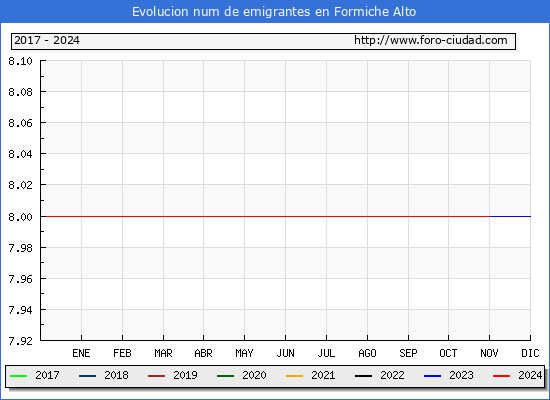Click the OCT month axis label
This screenshot has width=550, height=400.
tap(448, 353)
